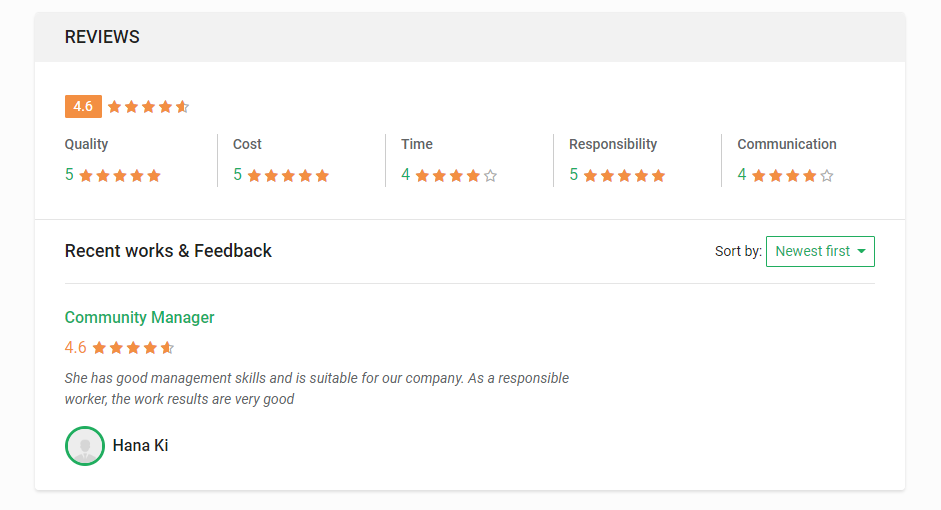941x510 pixels.
Task: Click the overall half-filled fifth star
Action: [x=182, y=106]
